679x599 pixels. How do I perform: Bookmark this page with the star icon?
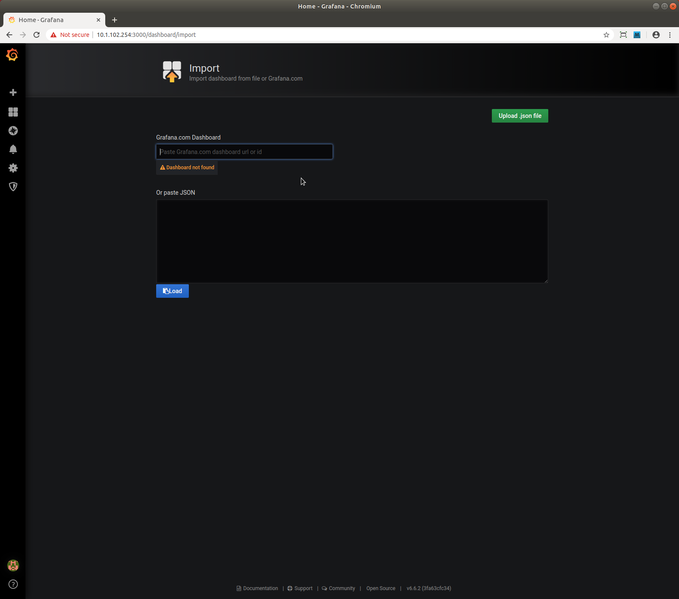coord(606,35)
